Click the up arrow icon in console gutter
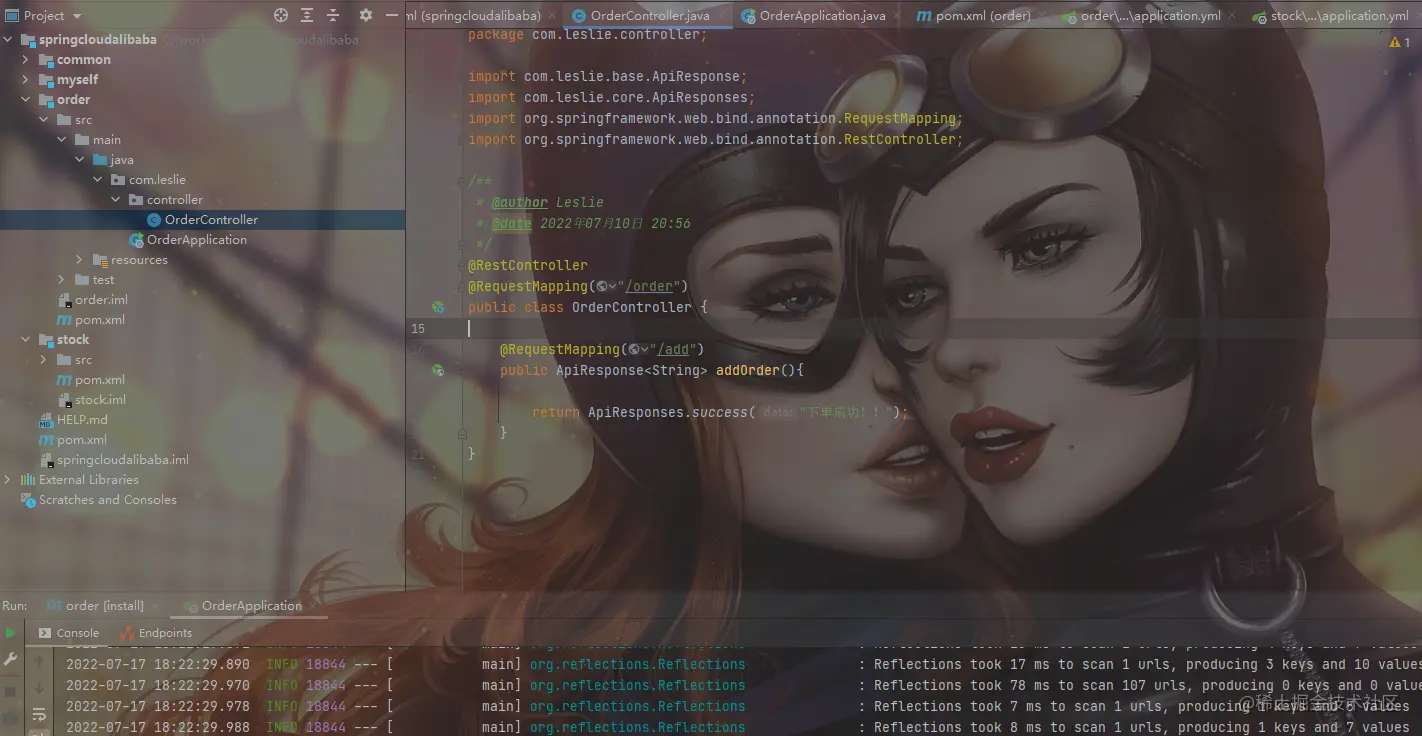This screenshot has width=1422, height=736. pos(40,662)
